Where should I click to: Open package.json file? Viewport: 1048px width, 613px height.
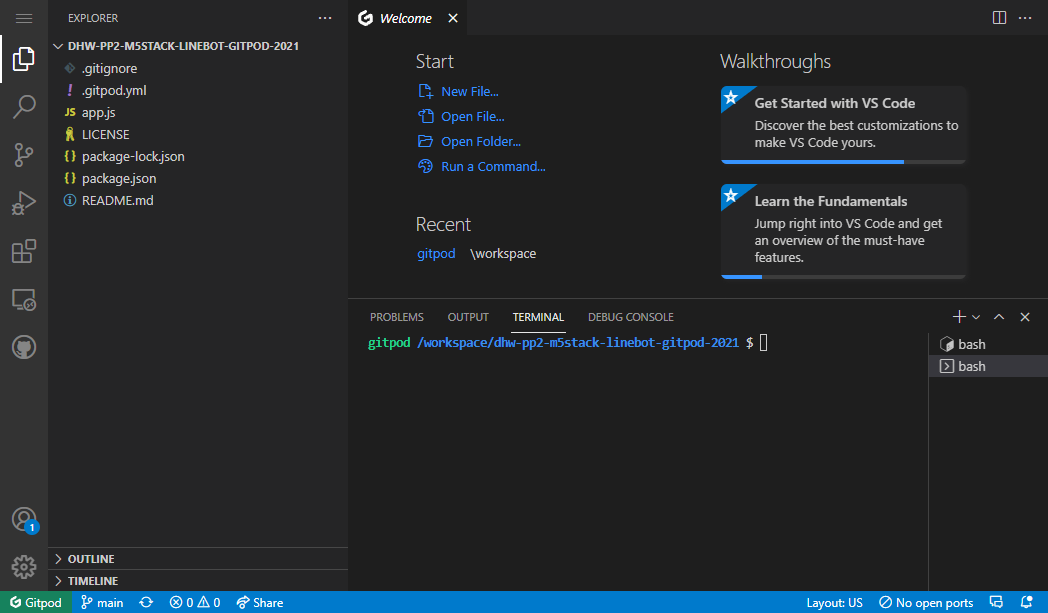click(198, 178)
